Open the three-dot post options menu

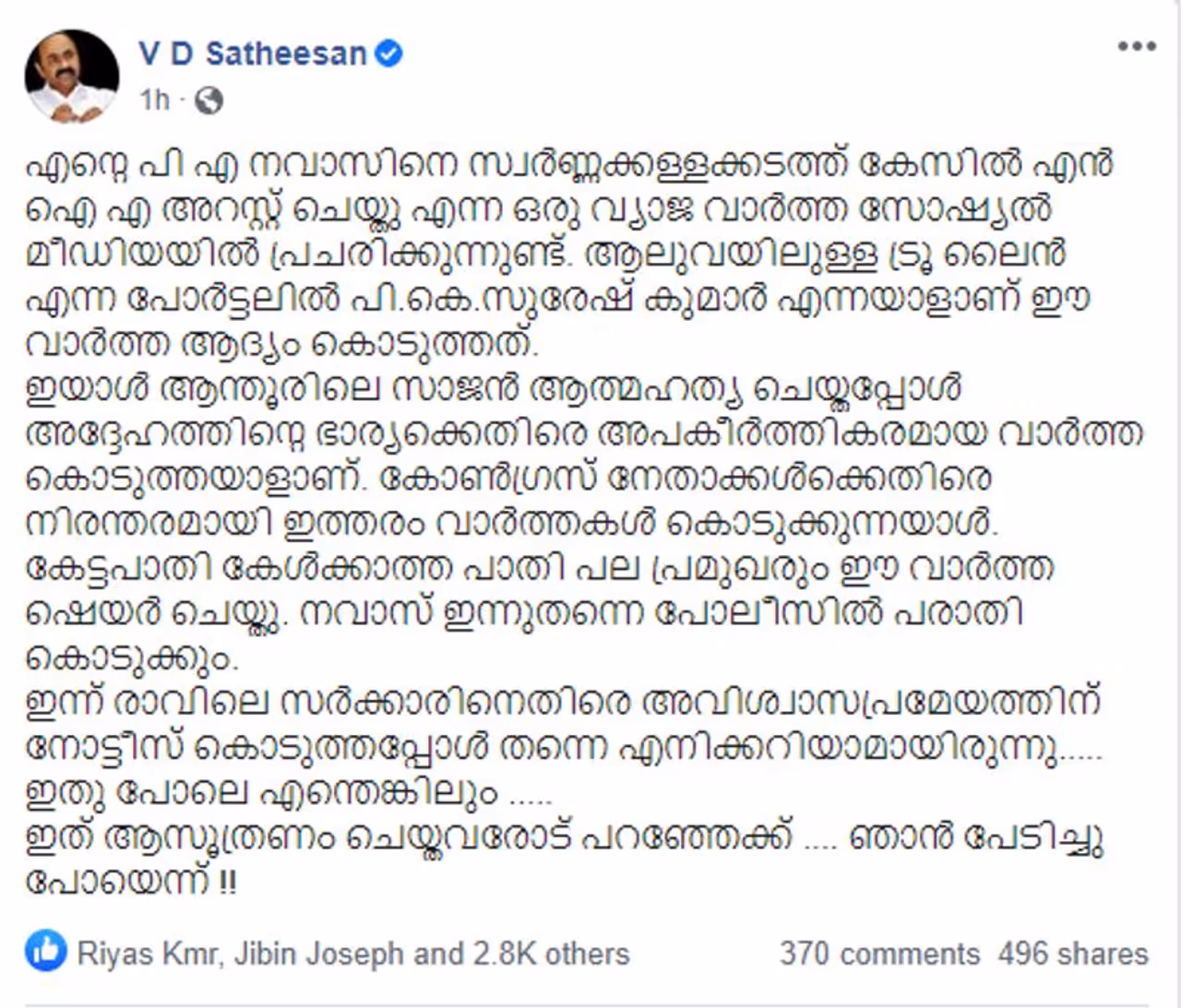click(x=1136, y=48)
